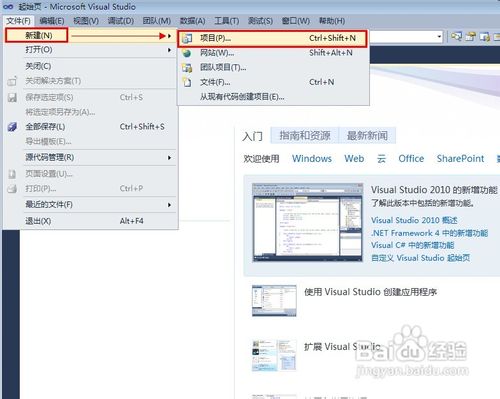Select the Web sub-tab
This screenshot has width=500, height=399.
coord(354,159)
